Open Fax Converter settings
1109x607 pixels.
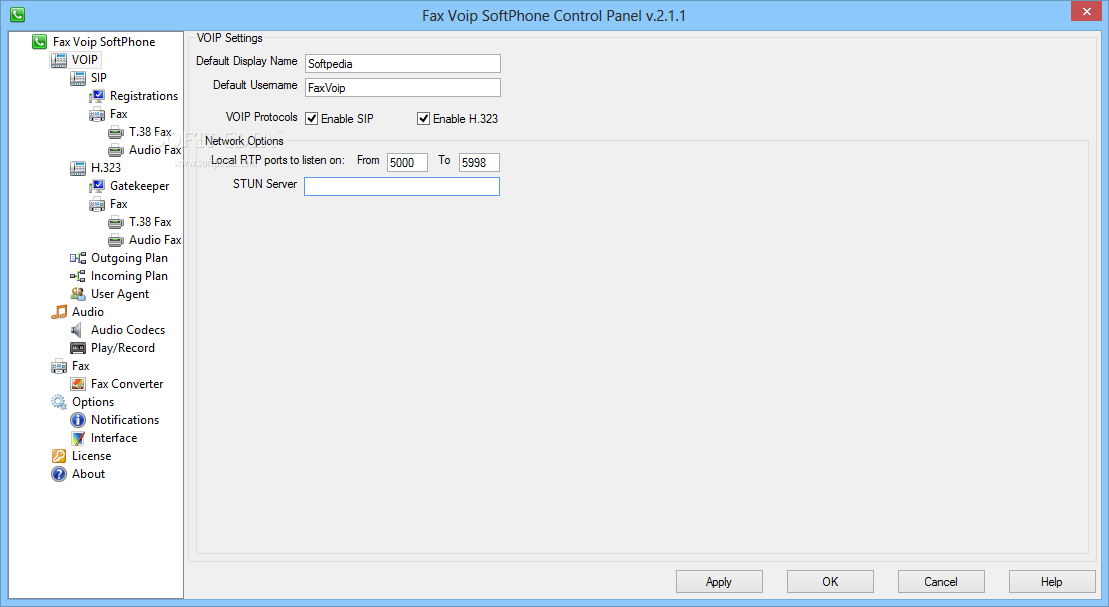pos(127,384)
